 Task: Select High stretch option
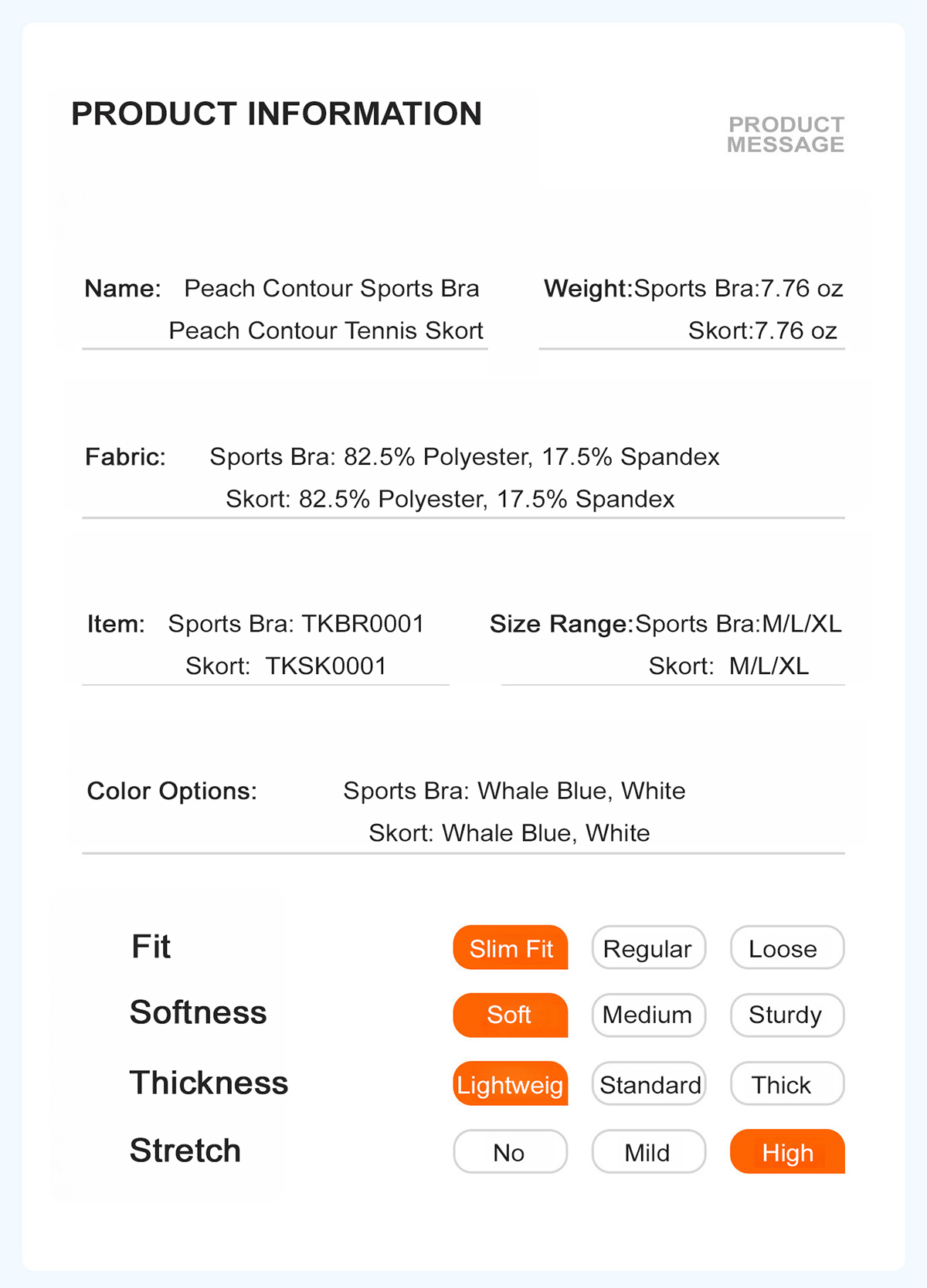click(x=787, y=1151)
